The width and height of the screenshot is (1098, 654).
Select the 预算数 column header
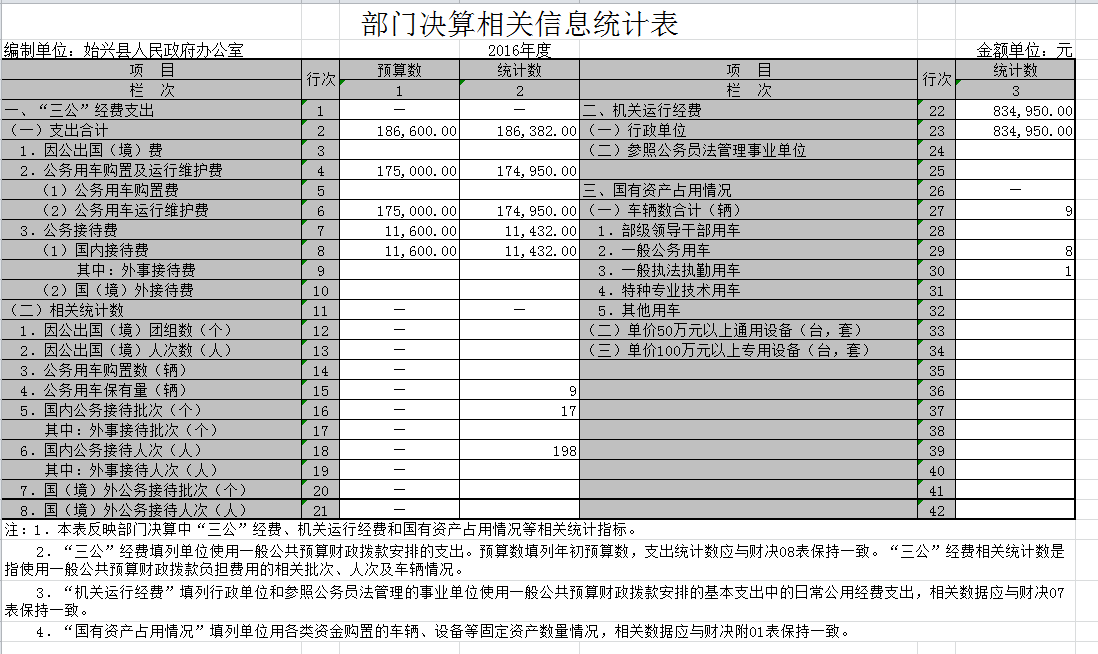click(x=399, y=70)
